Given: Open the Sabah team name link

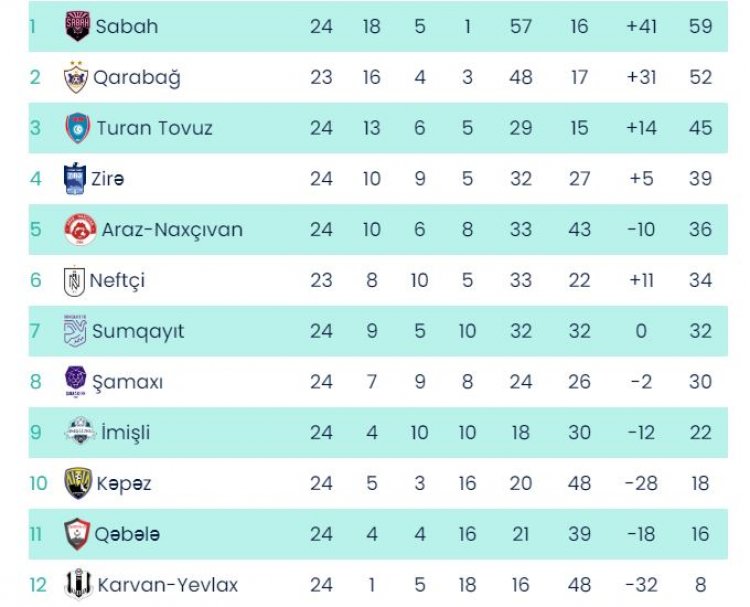Looking at the screenshot, I should click(x=127, y=26).
